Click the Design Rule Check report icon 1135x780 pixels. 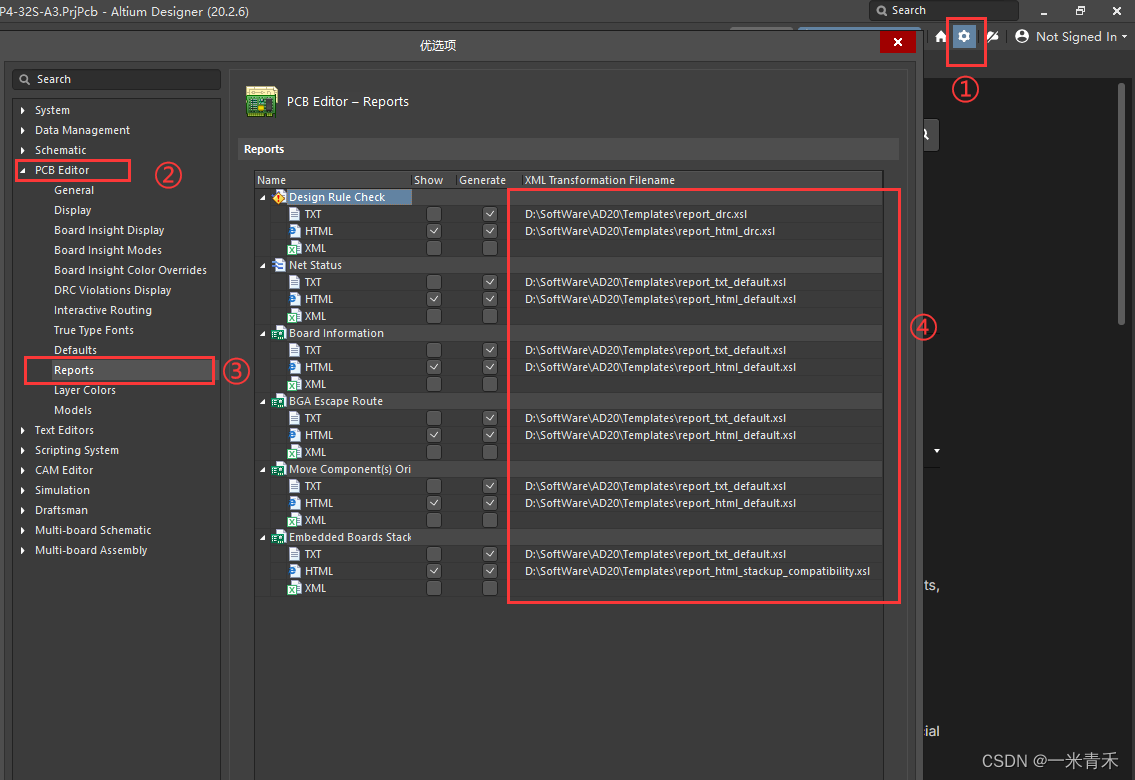point(280,197)
